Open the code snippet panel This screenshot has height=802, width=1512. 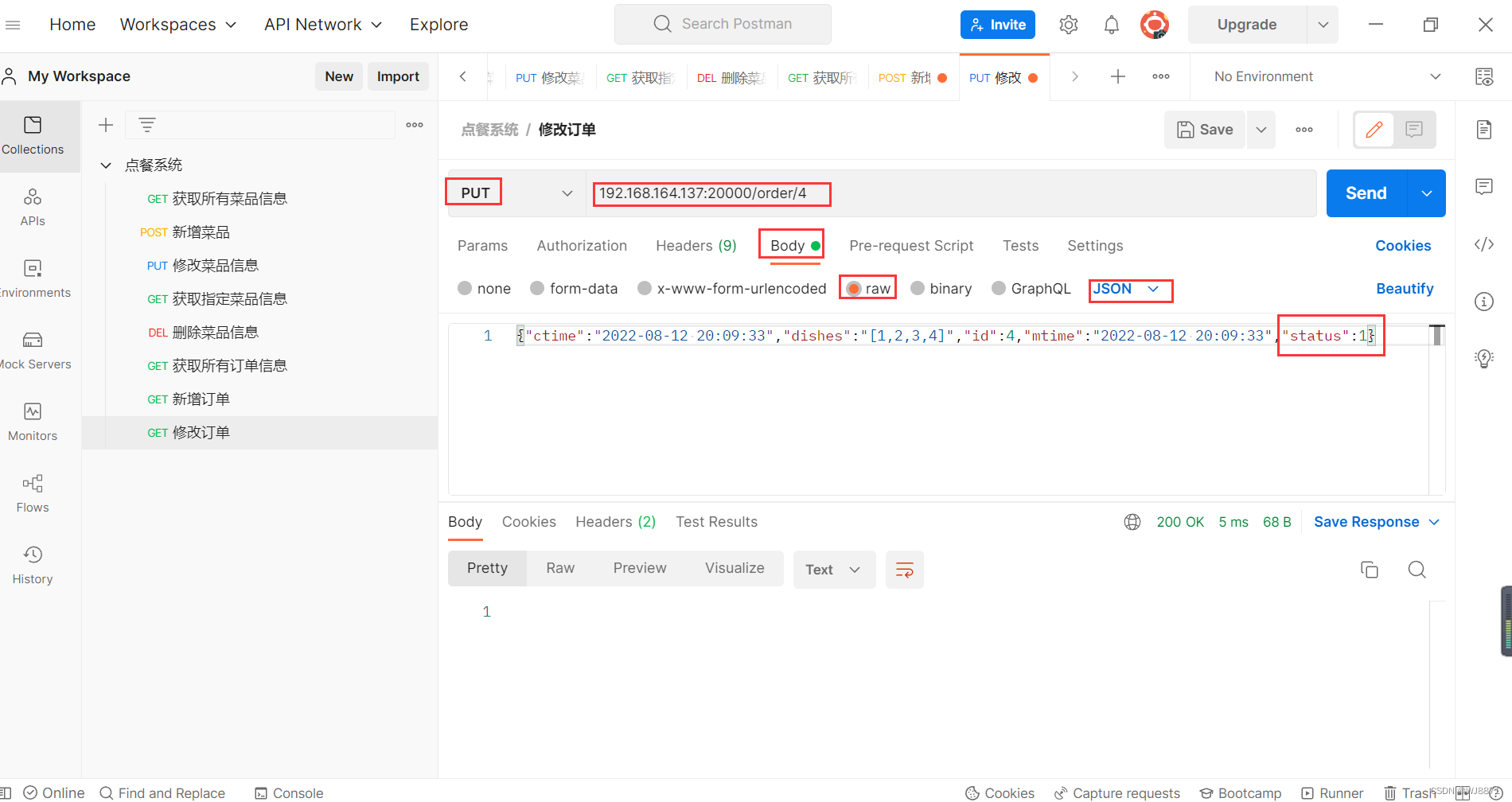coord(1483,244)
